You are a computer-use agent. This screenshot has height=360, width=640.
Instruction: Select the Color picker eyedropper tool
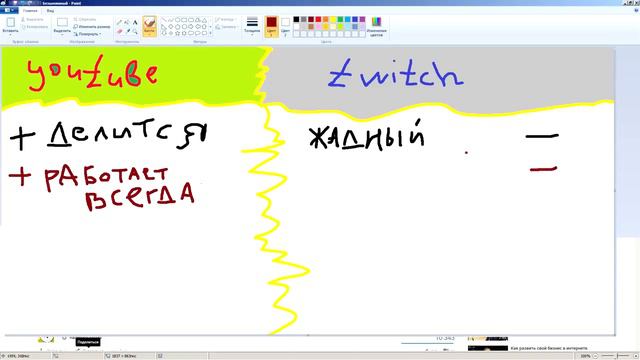pos(128,31)
